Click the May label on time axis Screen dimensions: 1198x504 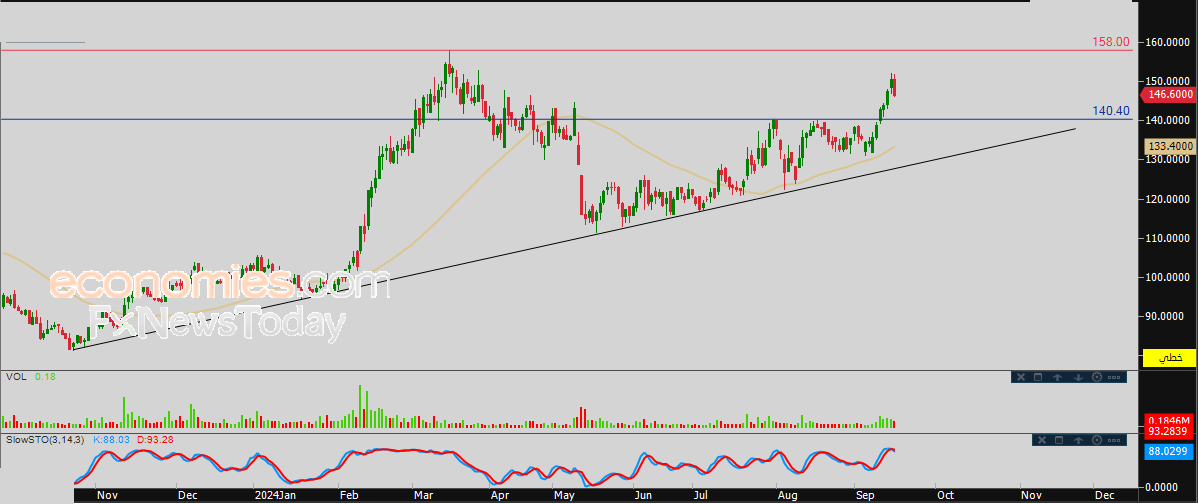pos(564,495)
